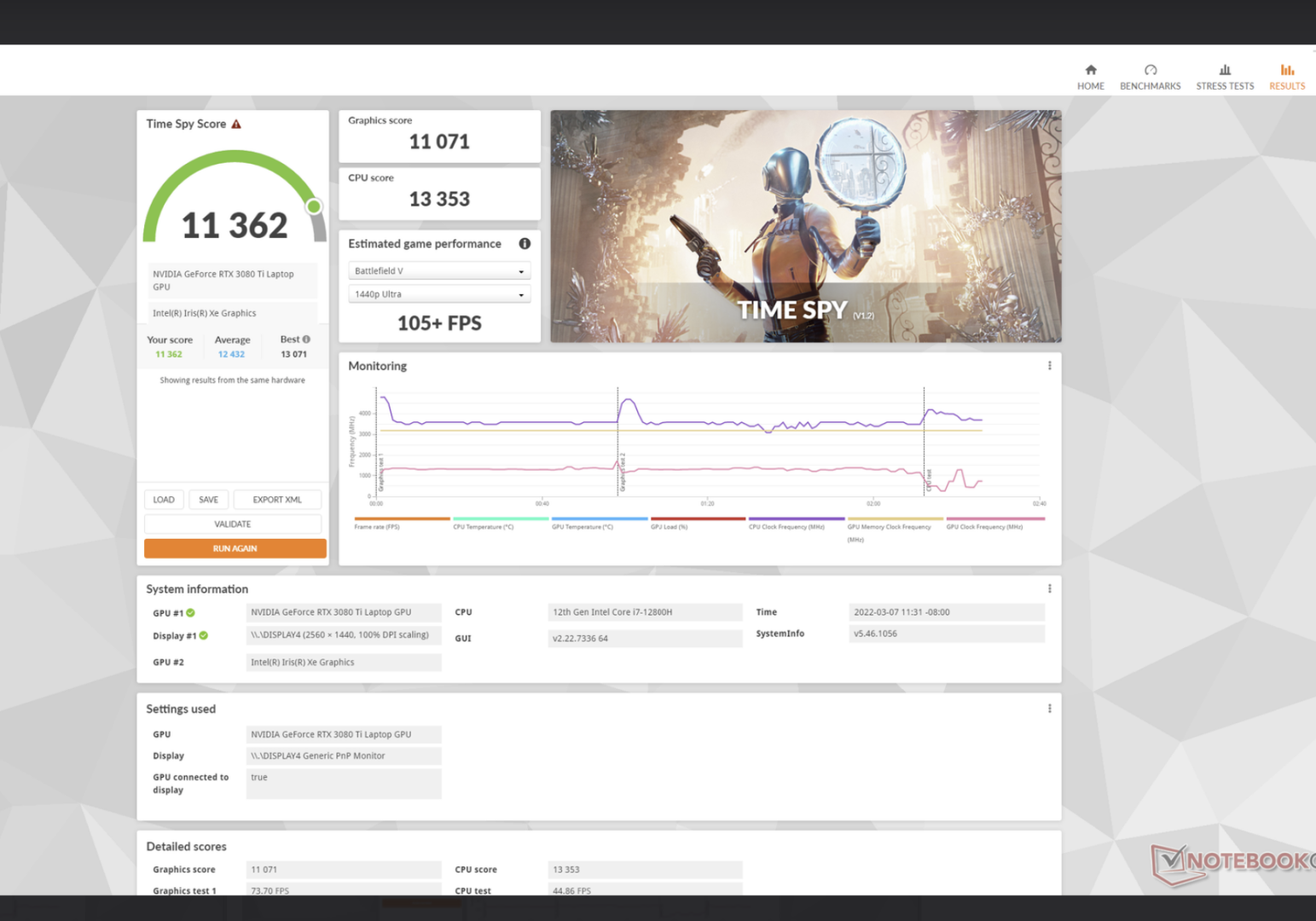The image size is (1316, 921).
Task: Click the green check beside GPU #1
Action: [x=190, y=612]
